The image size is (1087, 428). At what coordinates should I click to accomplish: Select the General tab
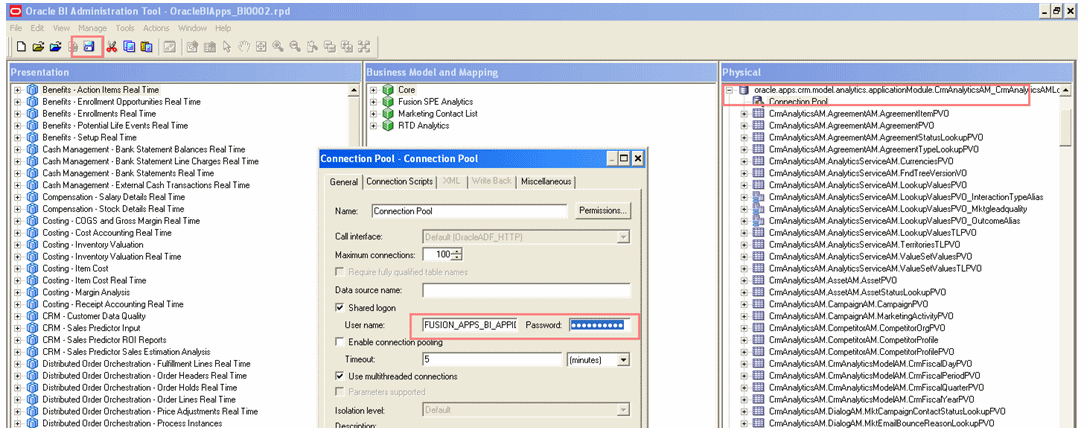(343, 181)
